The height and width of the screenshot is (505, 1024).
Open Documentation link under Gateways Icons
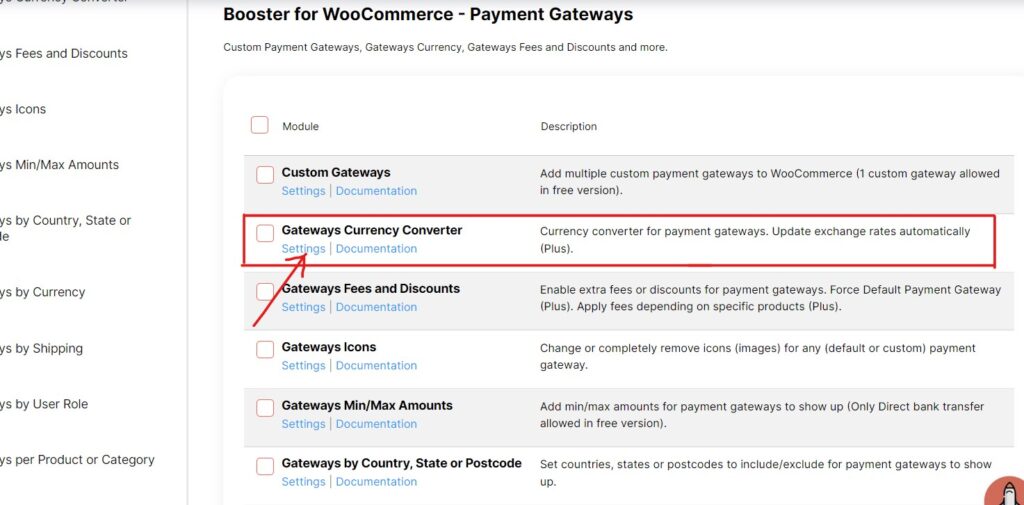tap(376, 365)
